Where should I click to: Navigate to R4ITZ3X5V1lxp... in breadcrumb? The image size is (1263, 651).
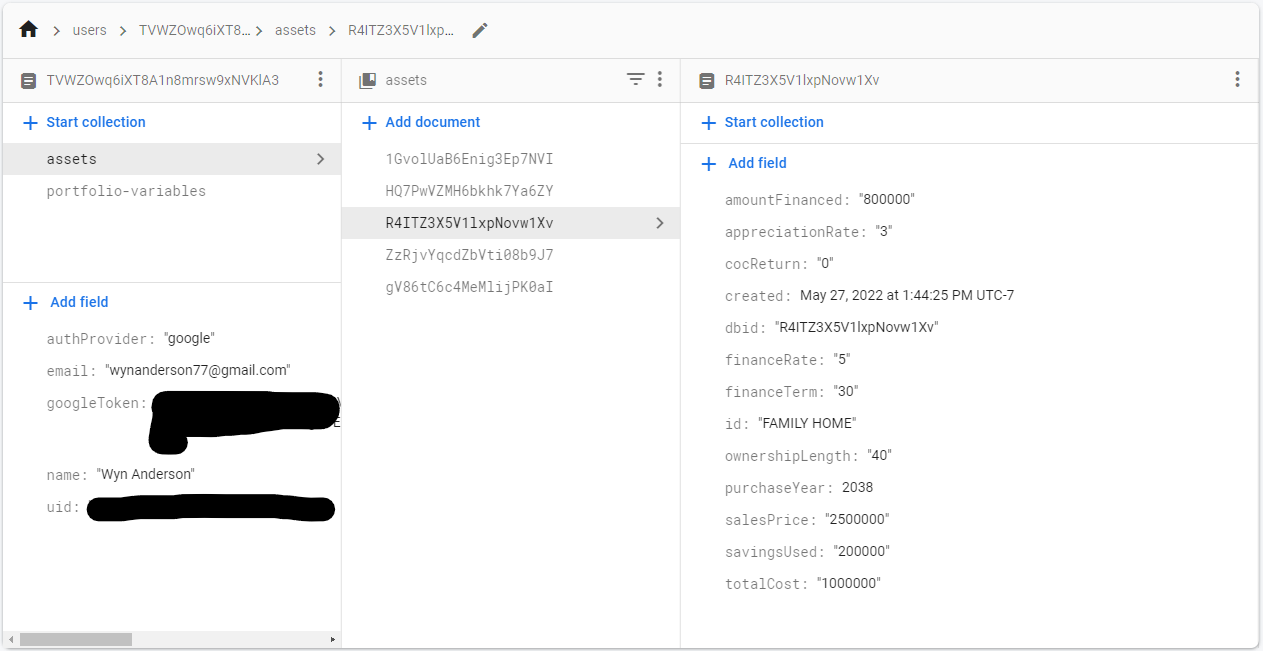click(401, 30)
